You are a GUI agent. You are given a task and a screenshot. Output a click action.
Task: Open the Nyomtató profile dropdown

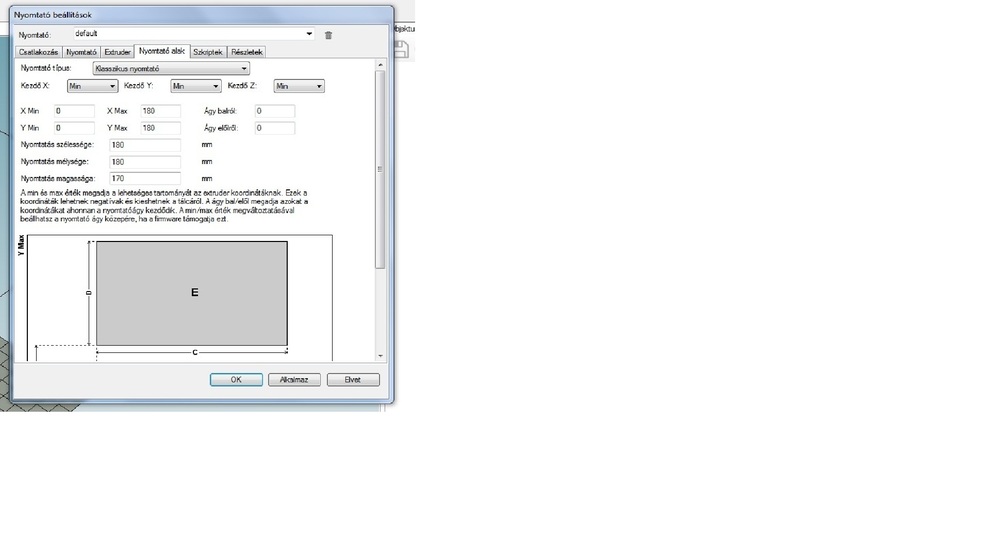coord(308,34)
